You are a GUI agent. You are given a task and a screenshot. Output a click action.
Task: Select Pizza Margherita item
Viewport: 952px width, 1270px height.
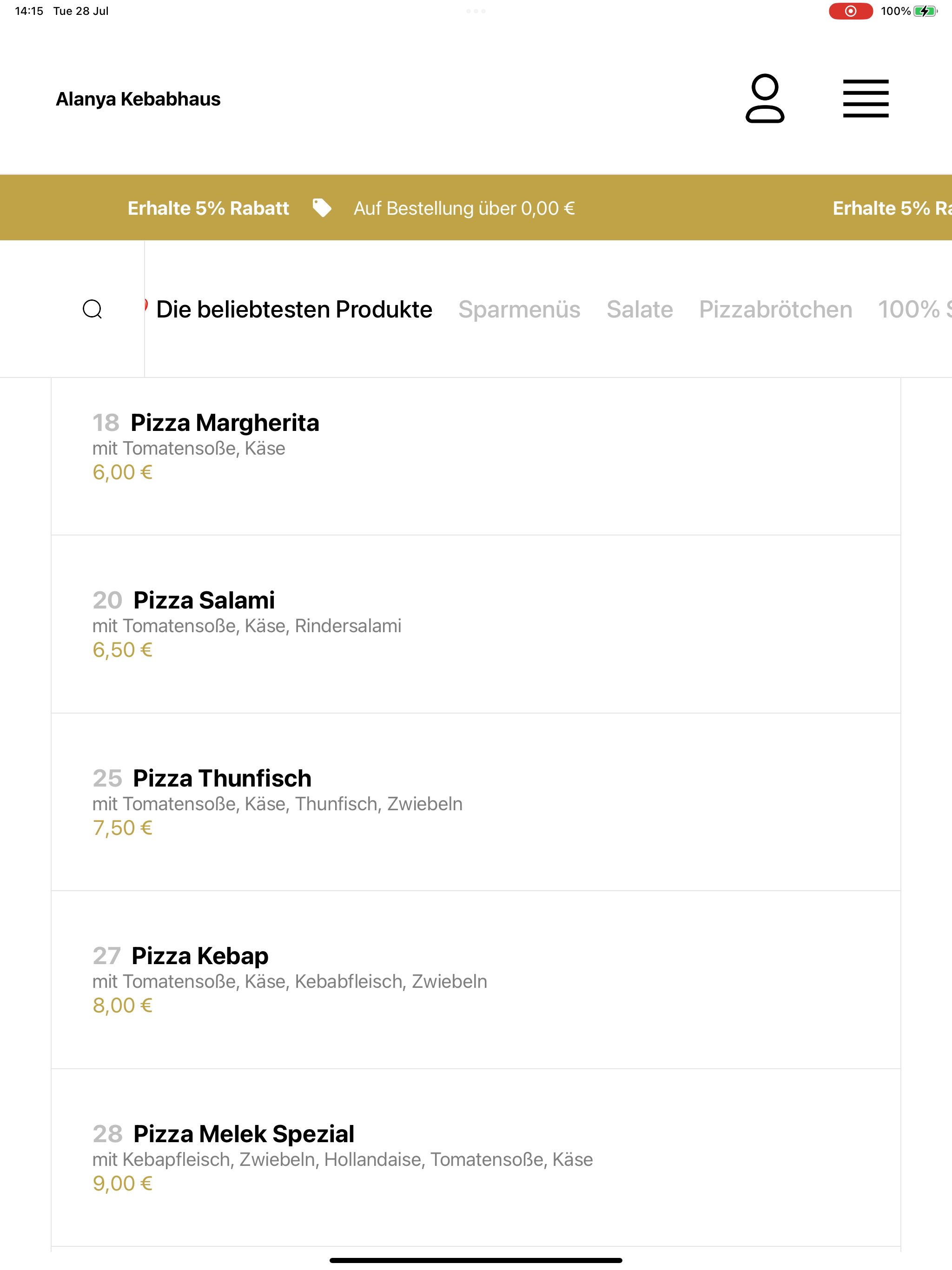(476, 456)
